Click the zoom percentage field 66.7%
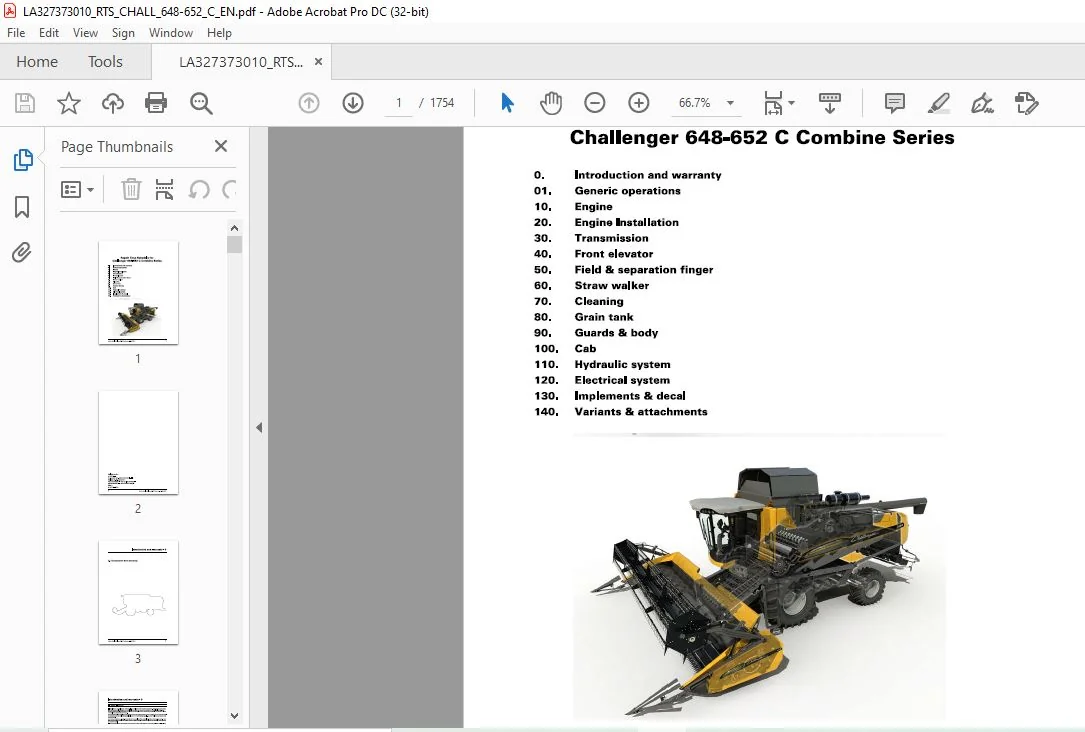This screenshot has height=732, width=1085. [x=694, y=103]
